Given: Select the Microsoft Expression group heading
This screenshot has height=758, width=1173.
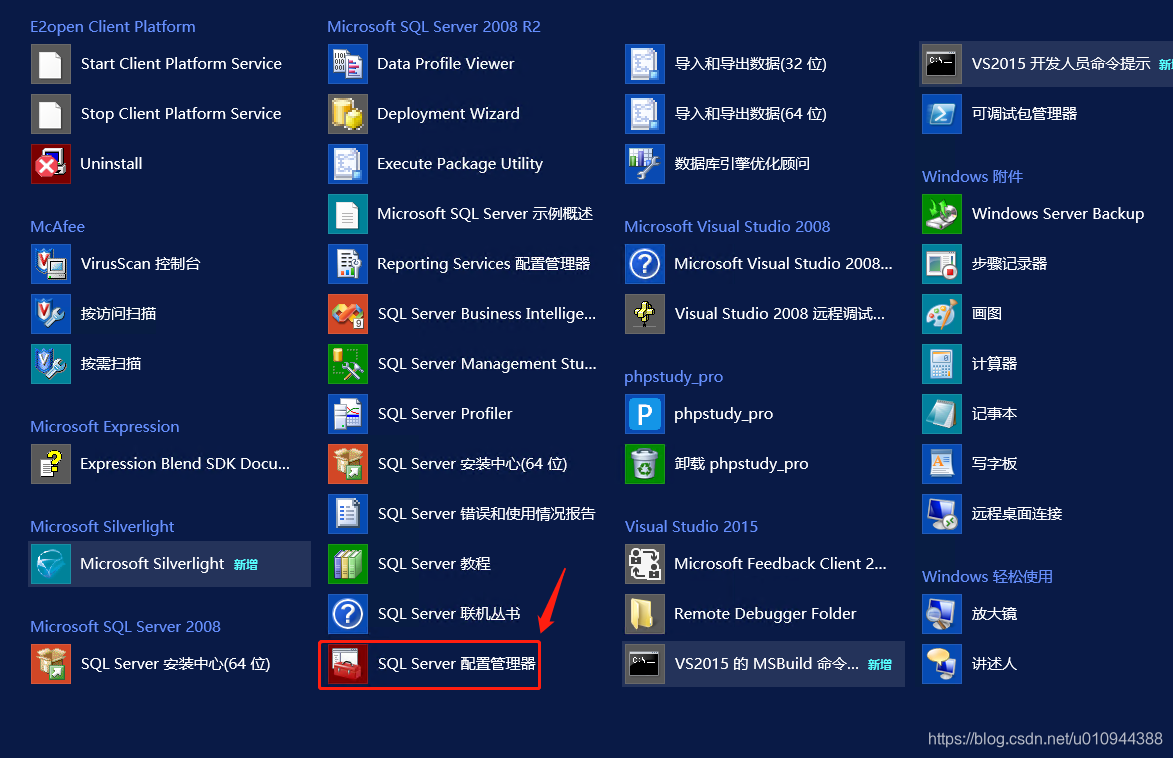Looking at the screenshot, I should click(x=105, y=427).
